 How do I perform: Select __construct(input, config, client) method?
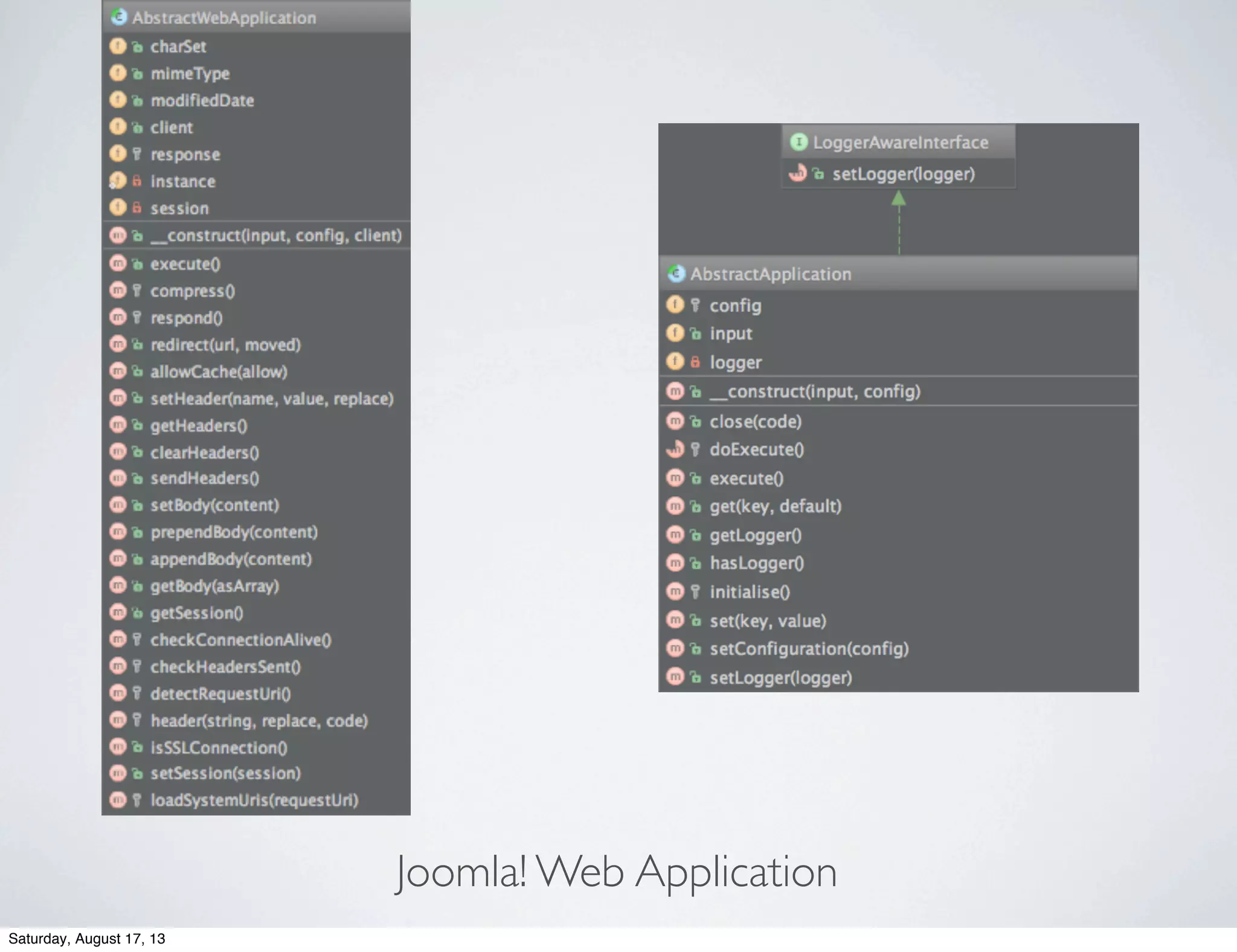point(257,235)
